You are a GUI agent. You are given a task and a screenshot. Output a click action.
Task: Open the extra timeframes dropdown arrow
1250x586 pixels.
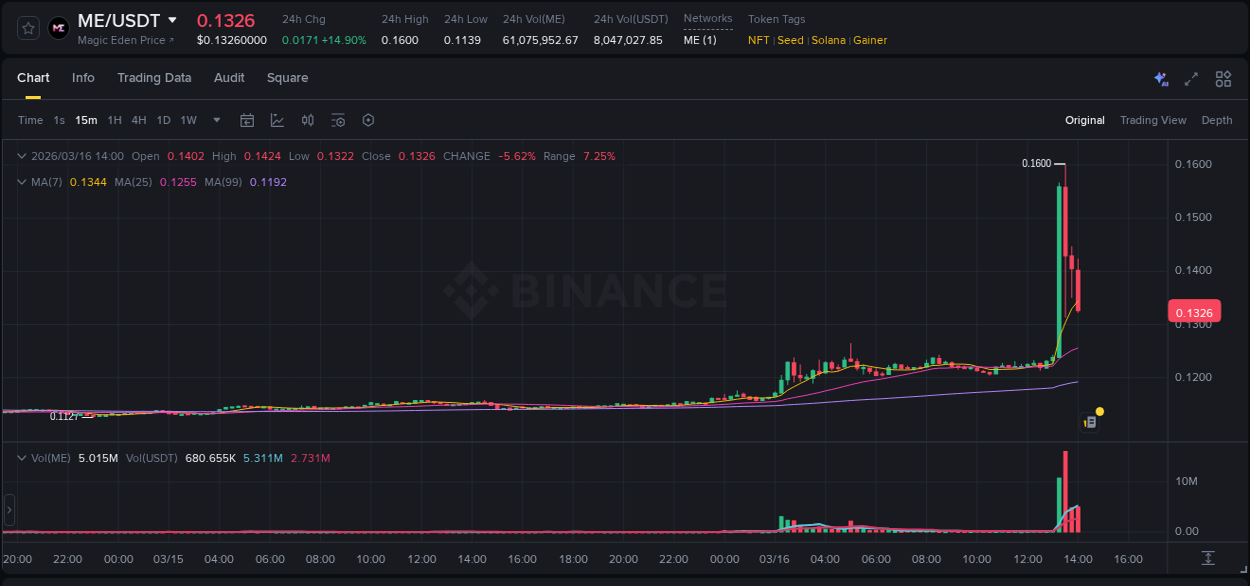[215, 120]
